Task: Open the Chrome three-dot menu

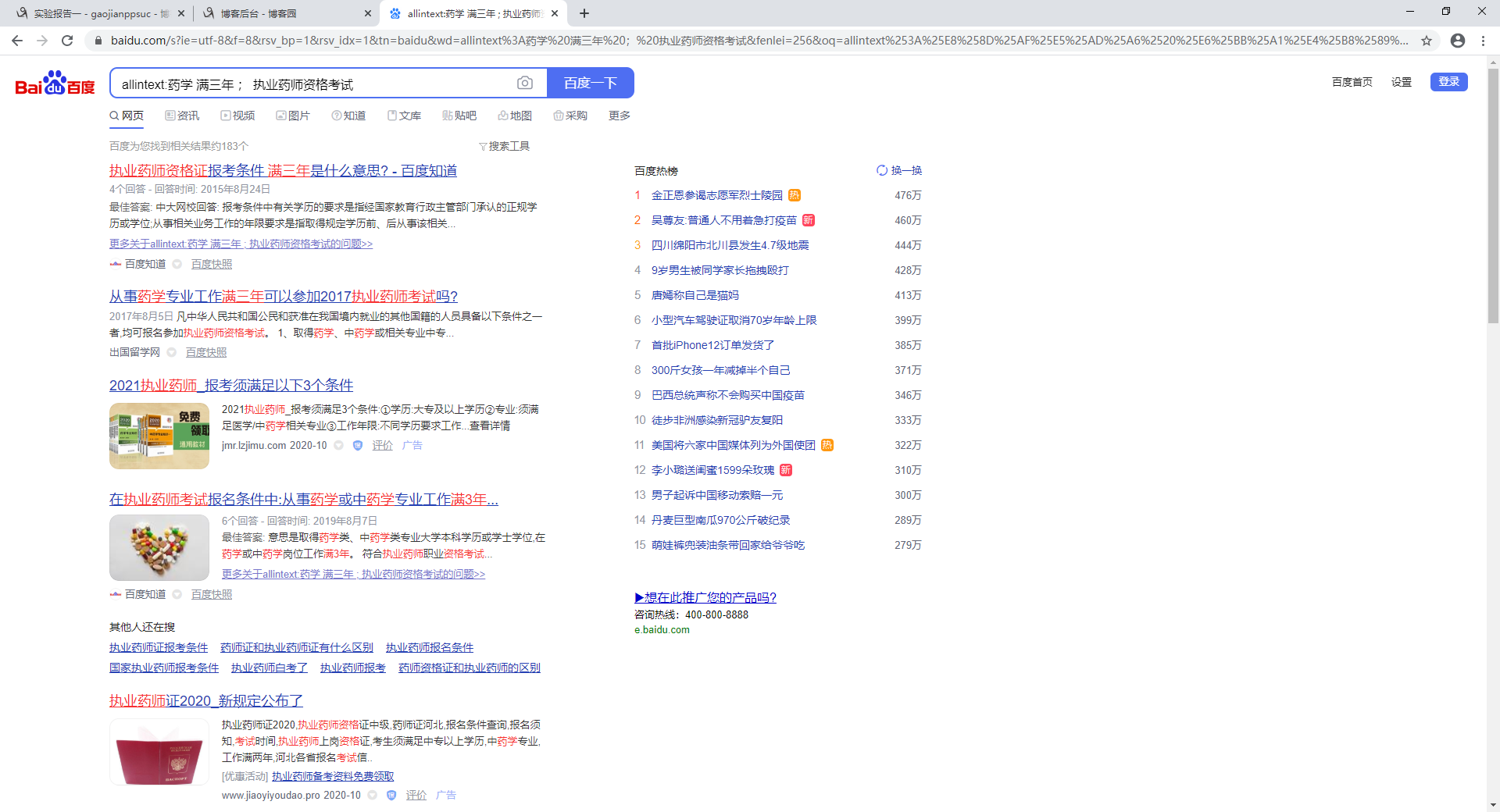Action: (1483, 41)
